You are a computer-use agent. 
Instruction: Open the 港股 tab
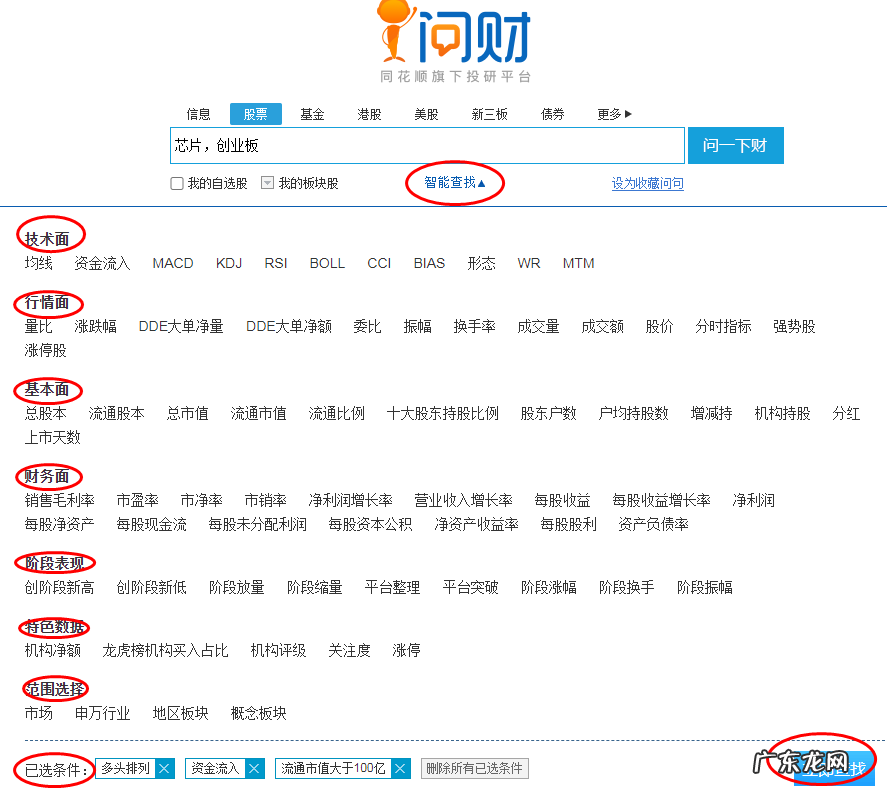[368, 113]
